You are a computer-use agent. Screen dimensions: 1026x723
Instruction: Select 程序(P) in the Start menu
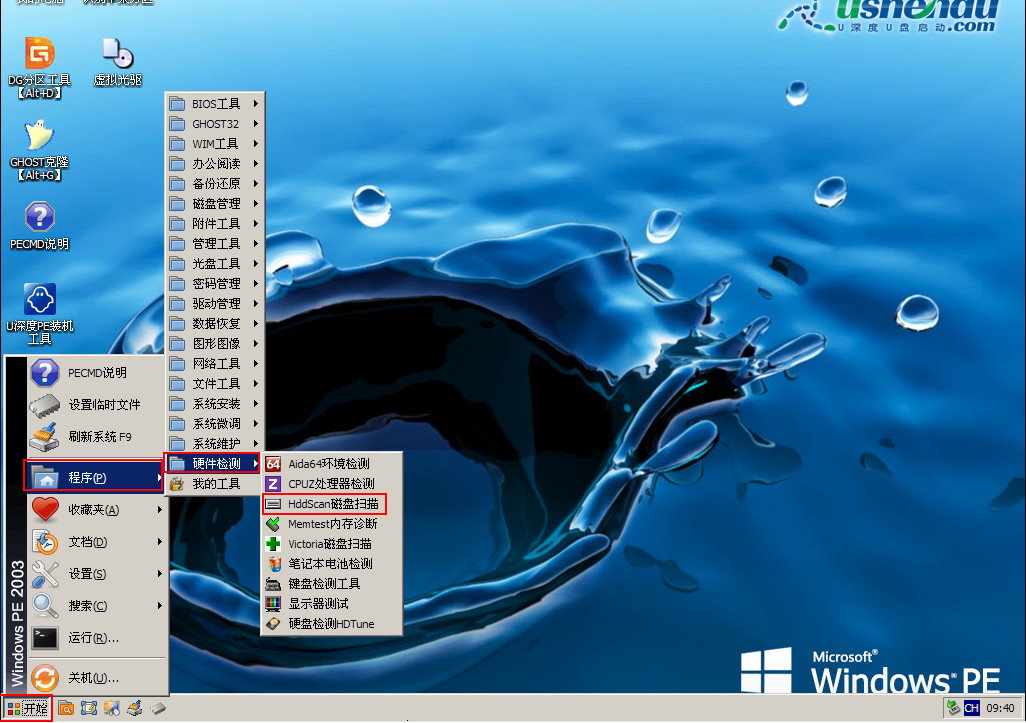[94, 476]
